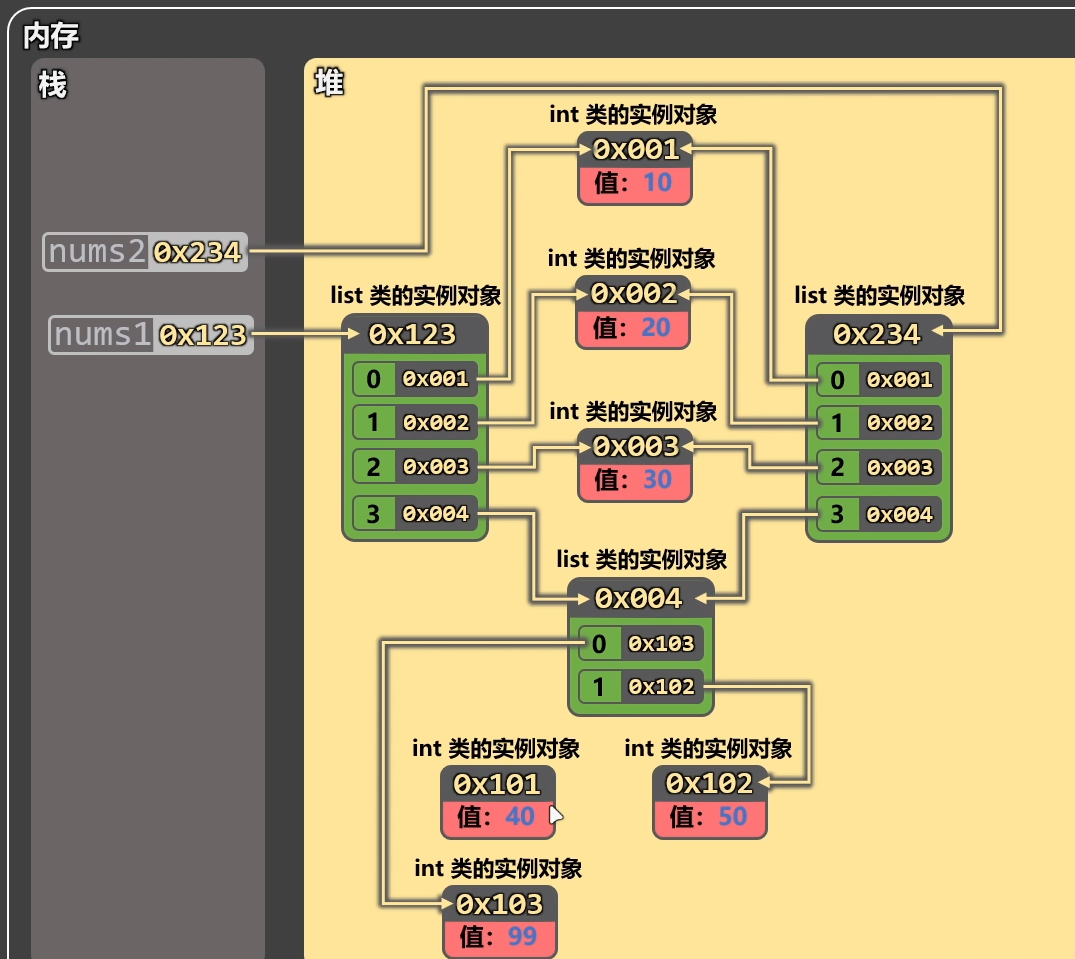Viewport: 1075px width, 959px height.
Task: Click the 值: 99 value field
Action: [500, 938]
